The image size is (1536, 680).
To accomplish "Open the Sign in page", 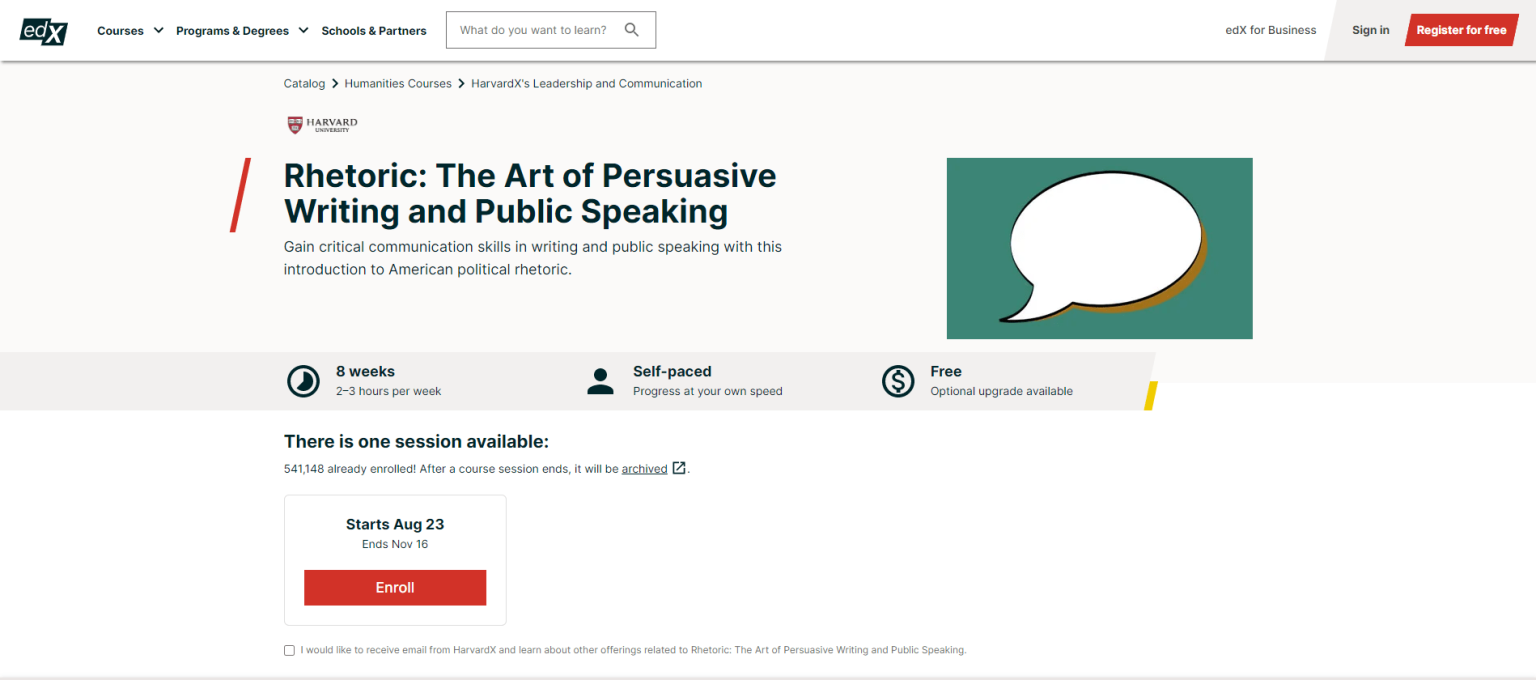I will coord(1370,30).
